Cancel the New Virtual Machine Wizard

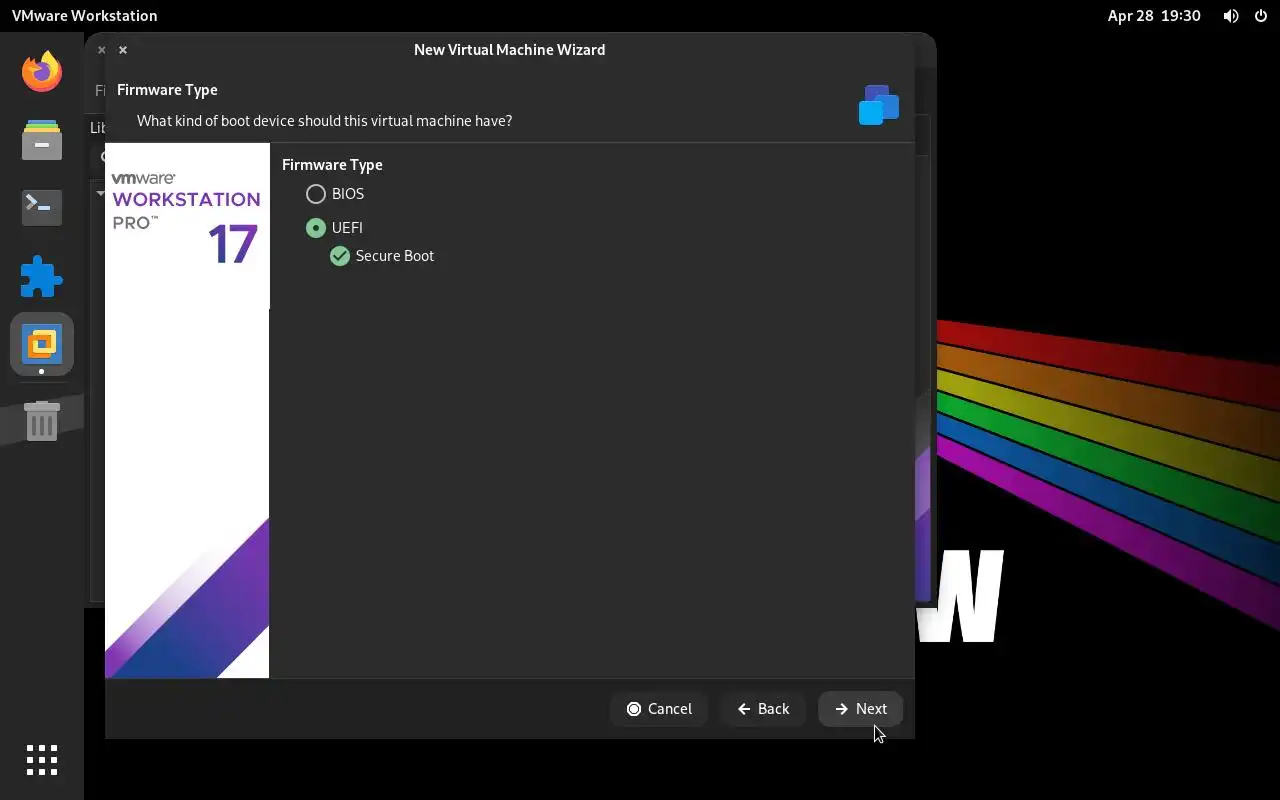pyautogui.click(x=659, y=709)
